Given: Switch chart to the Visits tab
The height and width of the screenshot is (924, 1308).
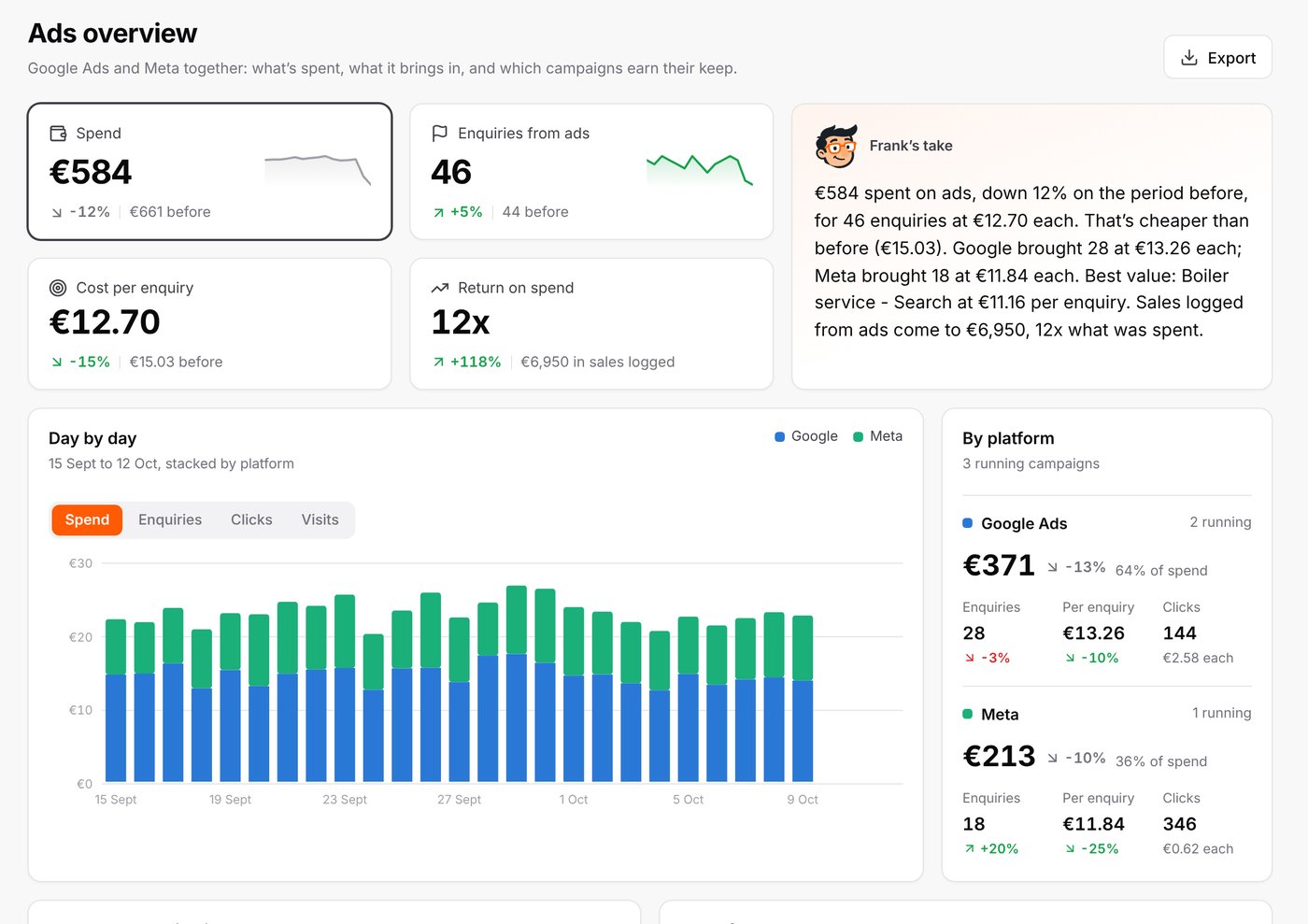Looking at the screenshot, I should [x=320, y=519].
